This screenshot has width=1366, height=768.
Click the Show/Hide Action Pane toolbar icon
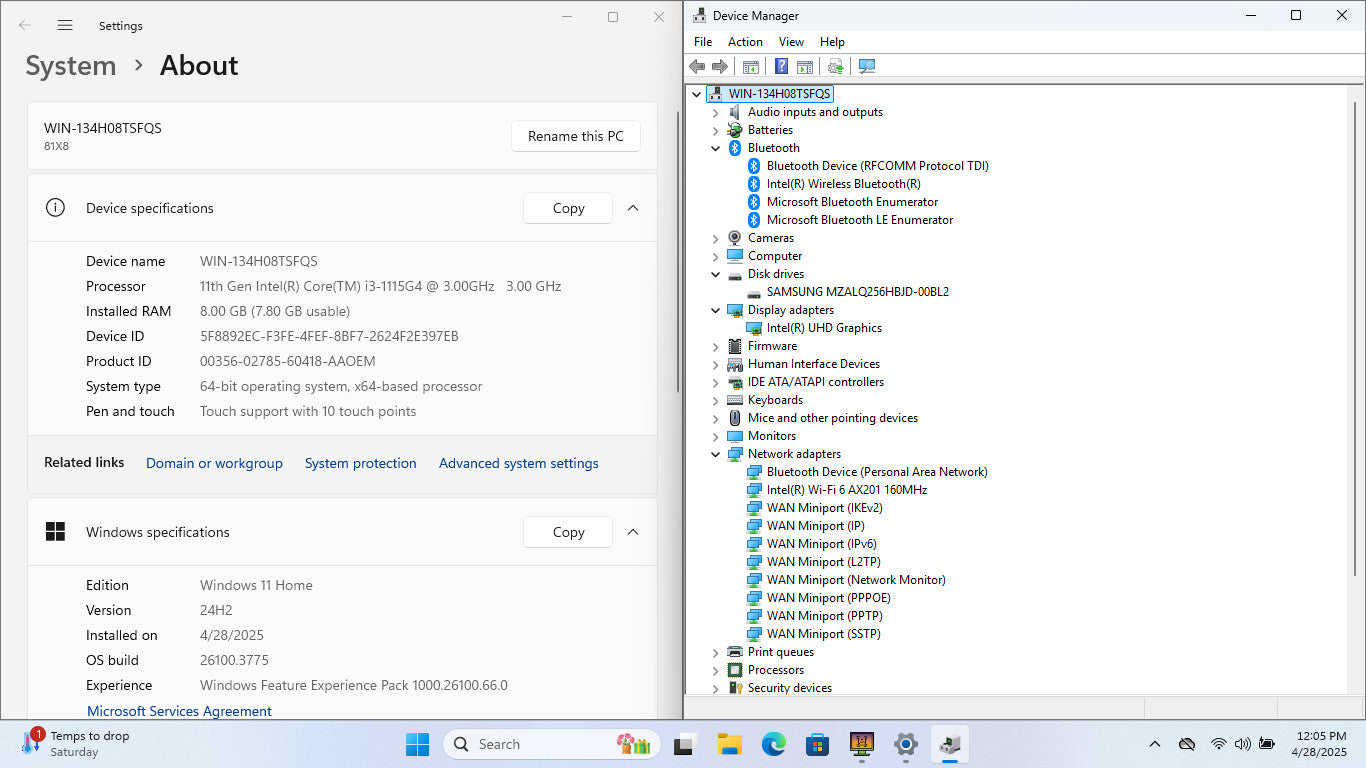click(804, 66)
